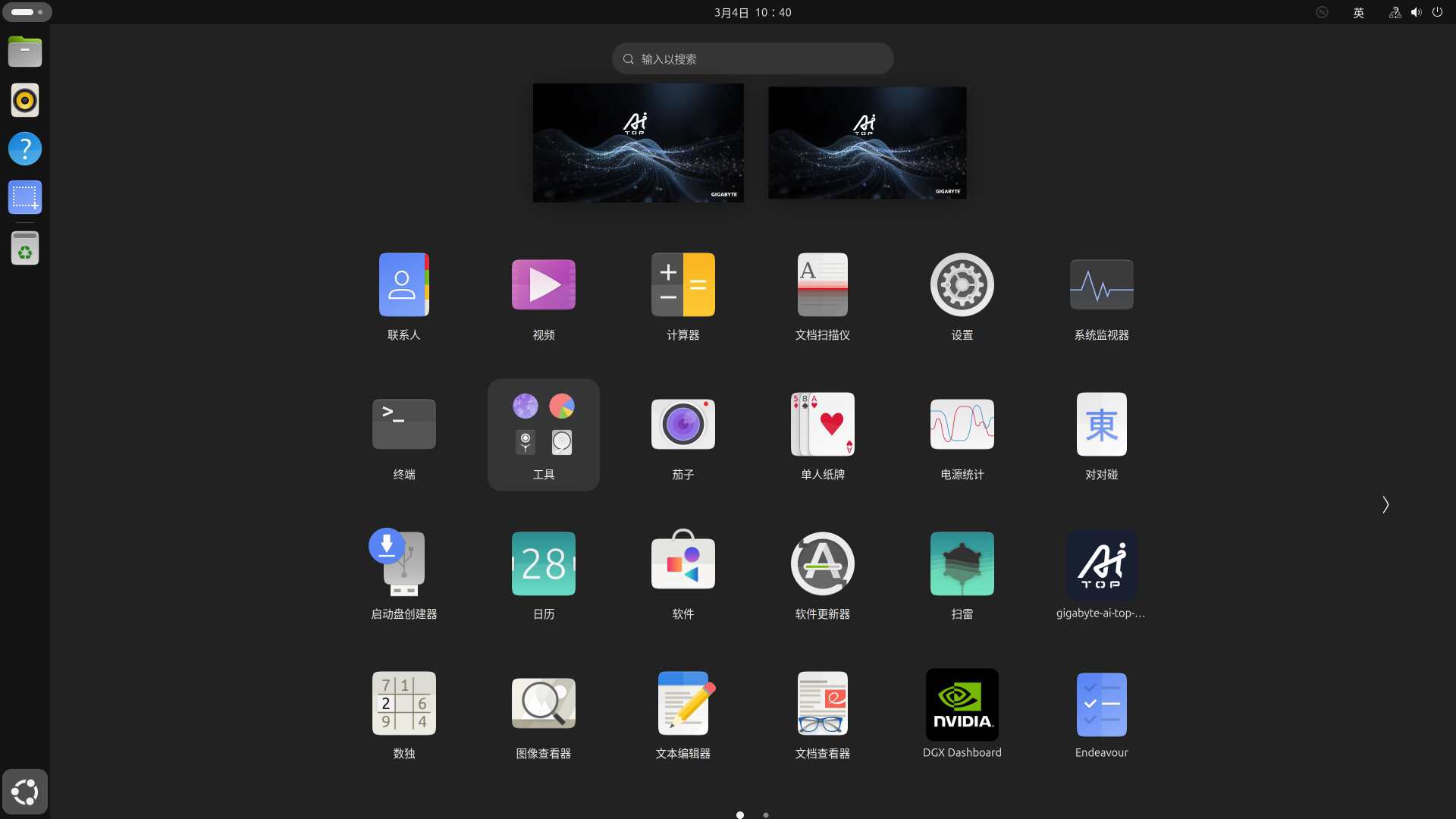Open the date and time calendar menu
1456x819 pixels.
pos(752,12)
